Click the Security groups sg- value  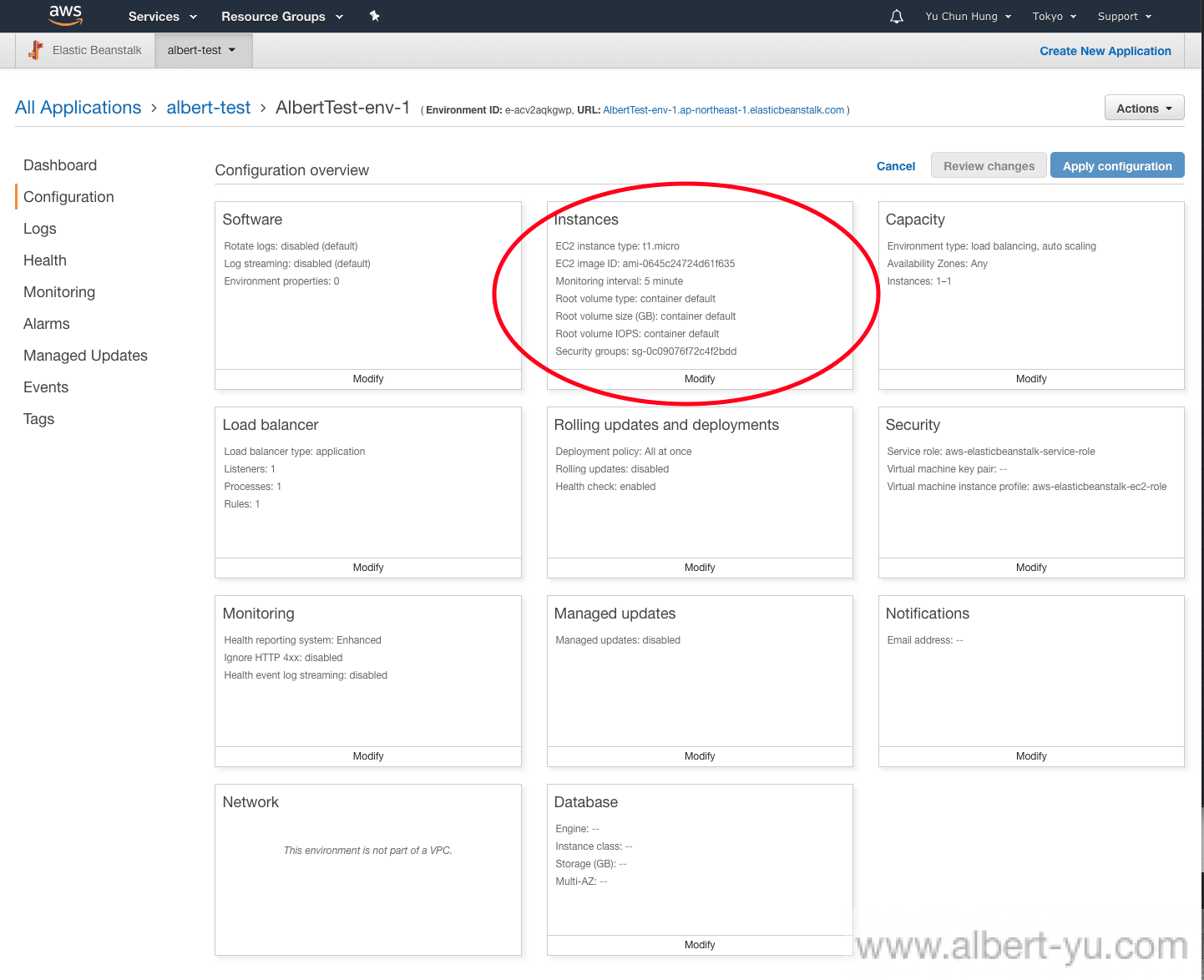[684, 351]
